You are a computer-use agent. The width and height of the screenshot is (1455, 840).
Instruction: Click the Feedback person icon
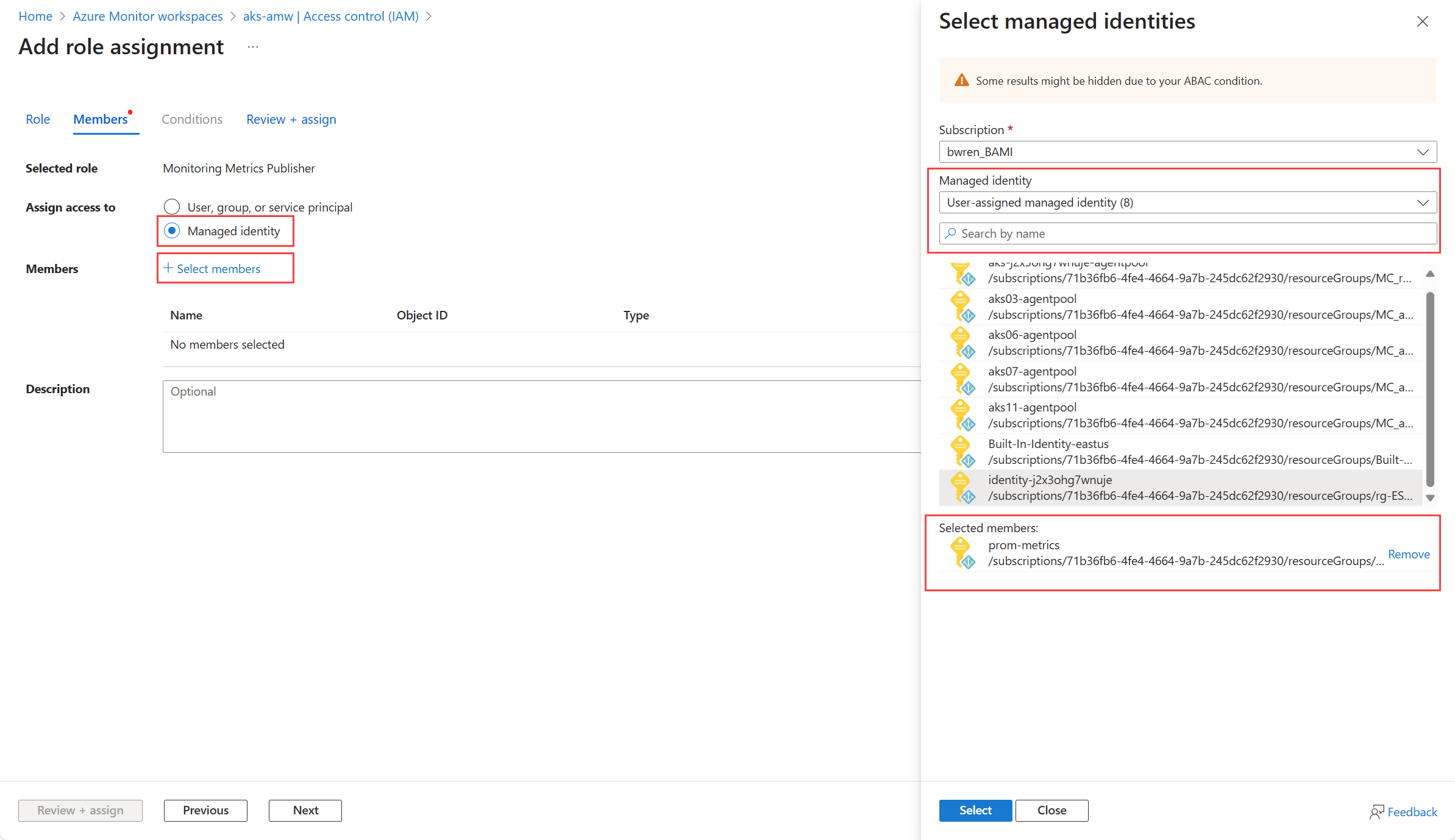1376,811
